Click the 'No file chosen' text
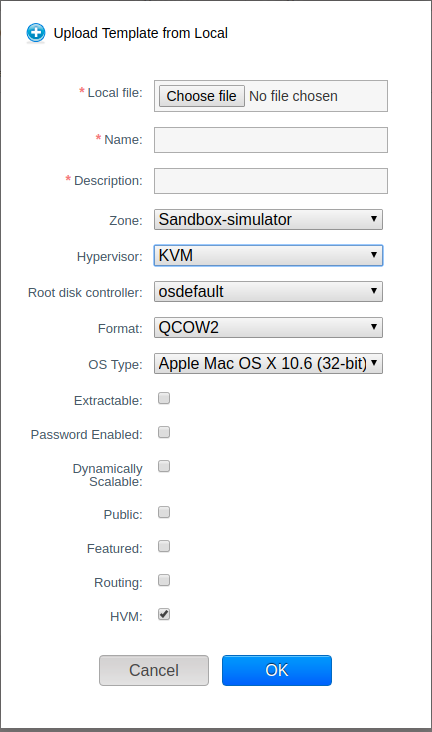This screenshot has width=432, height=732. (x=293, y=96)
